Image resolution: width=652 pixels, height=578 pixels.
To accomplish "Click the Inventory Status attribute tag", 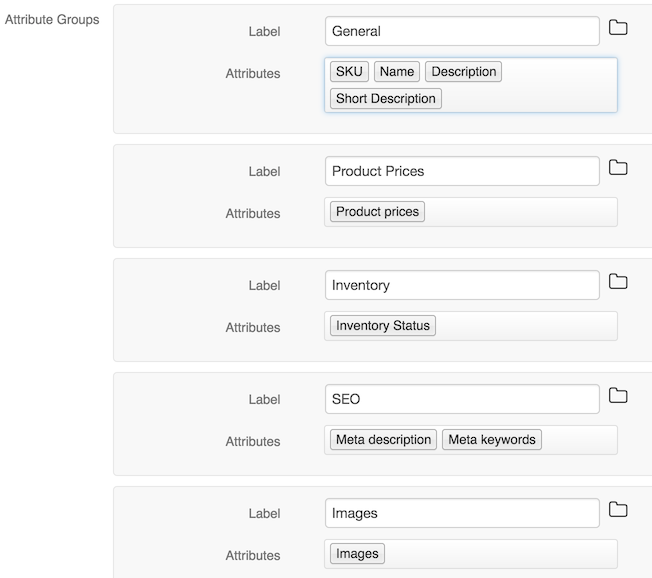I will point(383,326).
